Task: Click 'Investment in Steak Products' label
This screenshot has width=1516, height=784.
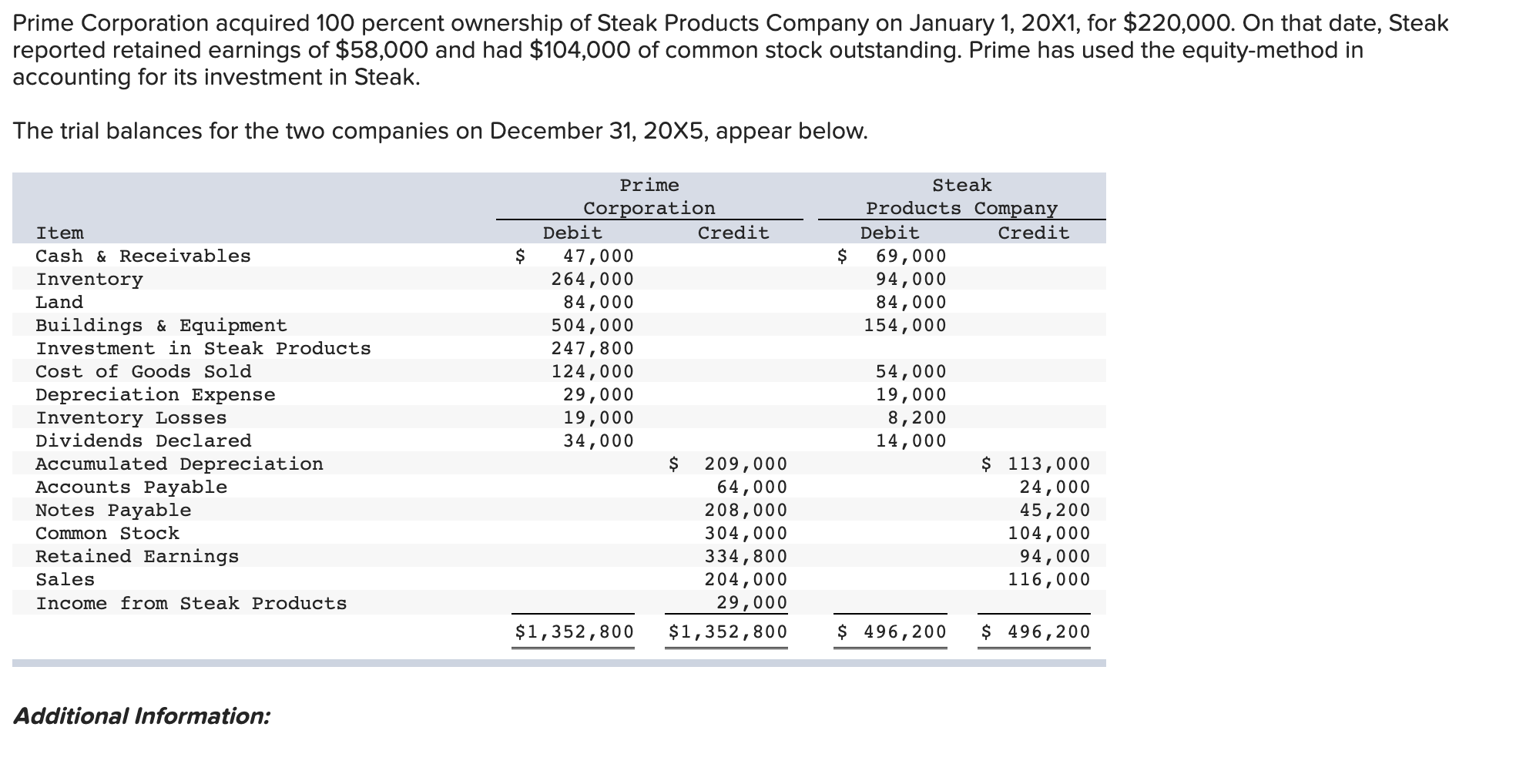Action: [203, 348]
